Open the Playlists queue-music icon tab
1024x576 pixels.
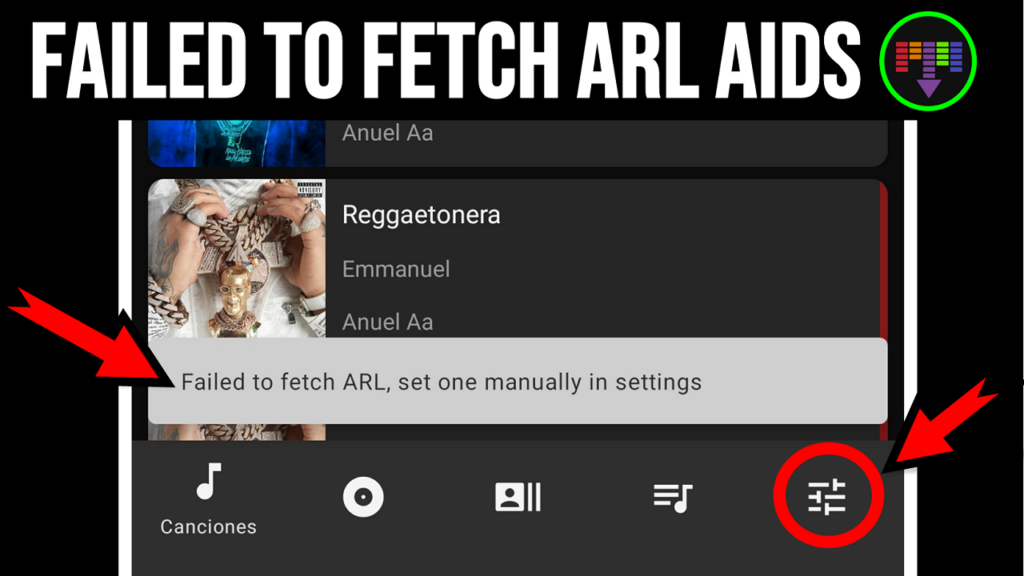point(673,498)
